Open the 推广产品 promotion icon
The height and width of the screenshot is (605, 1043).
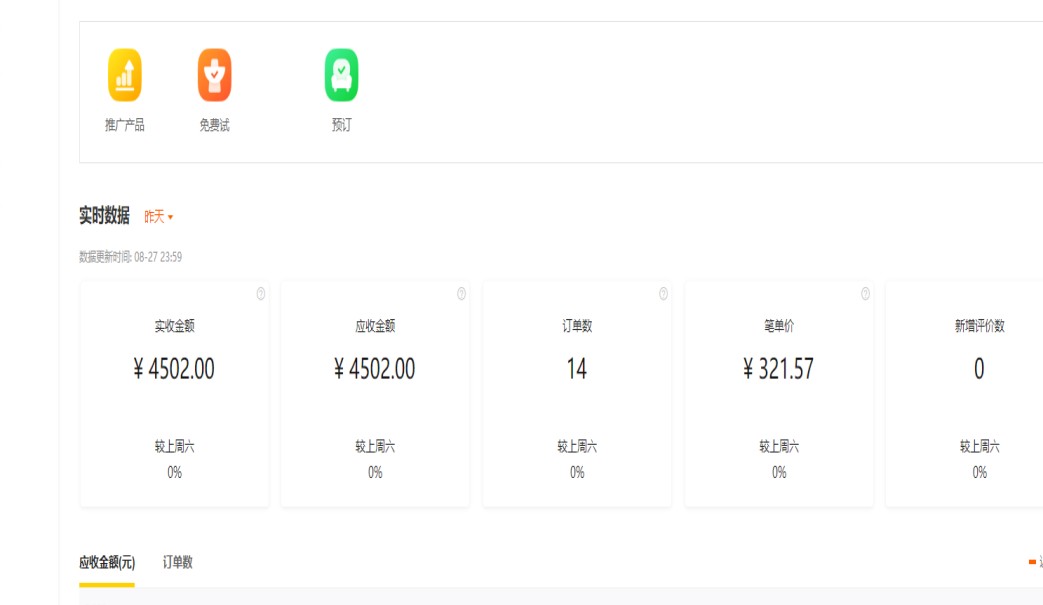125,76
